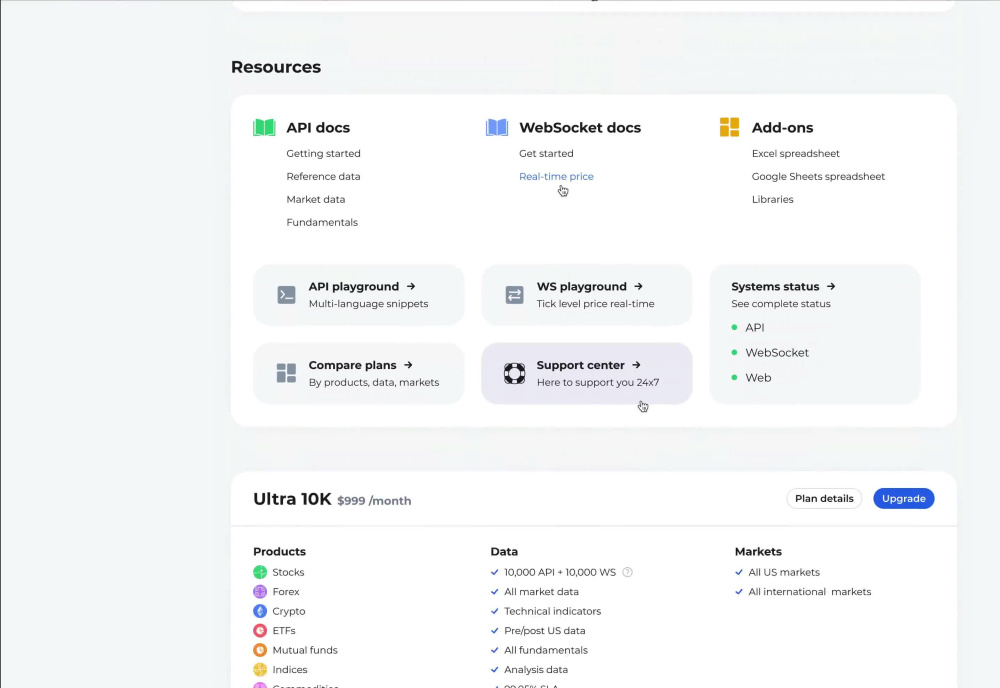Open the WS playground card title

point(582,287)
